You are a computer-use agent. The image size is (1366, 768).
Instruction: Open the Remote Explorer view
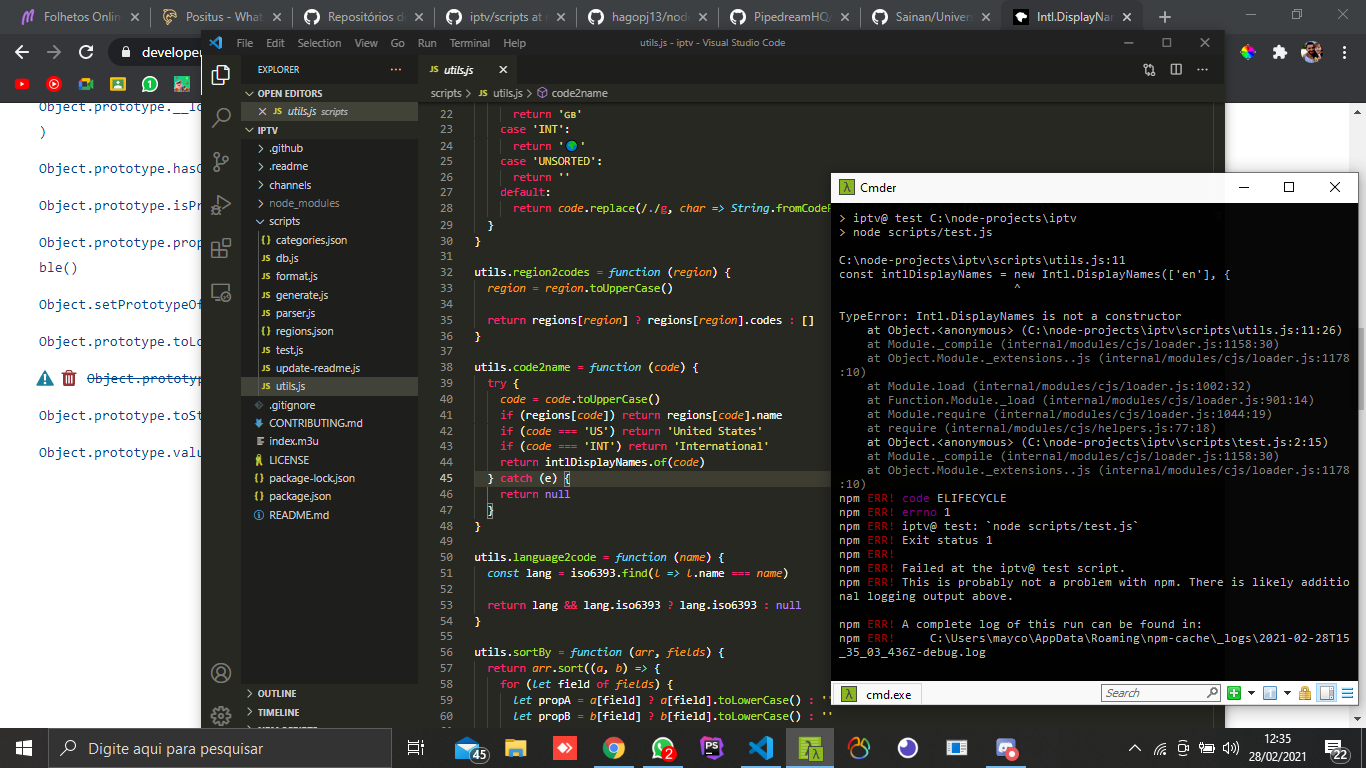[221, 292]
